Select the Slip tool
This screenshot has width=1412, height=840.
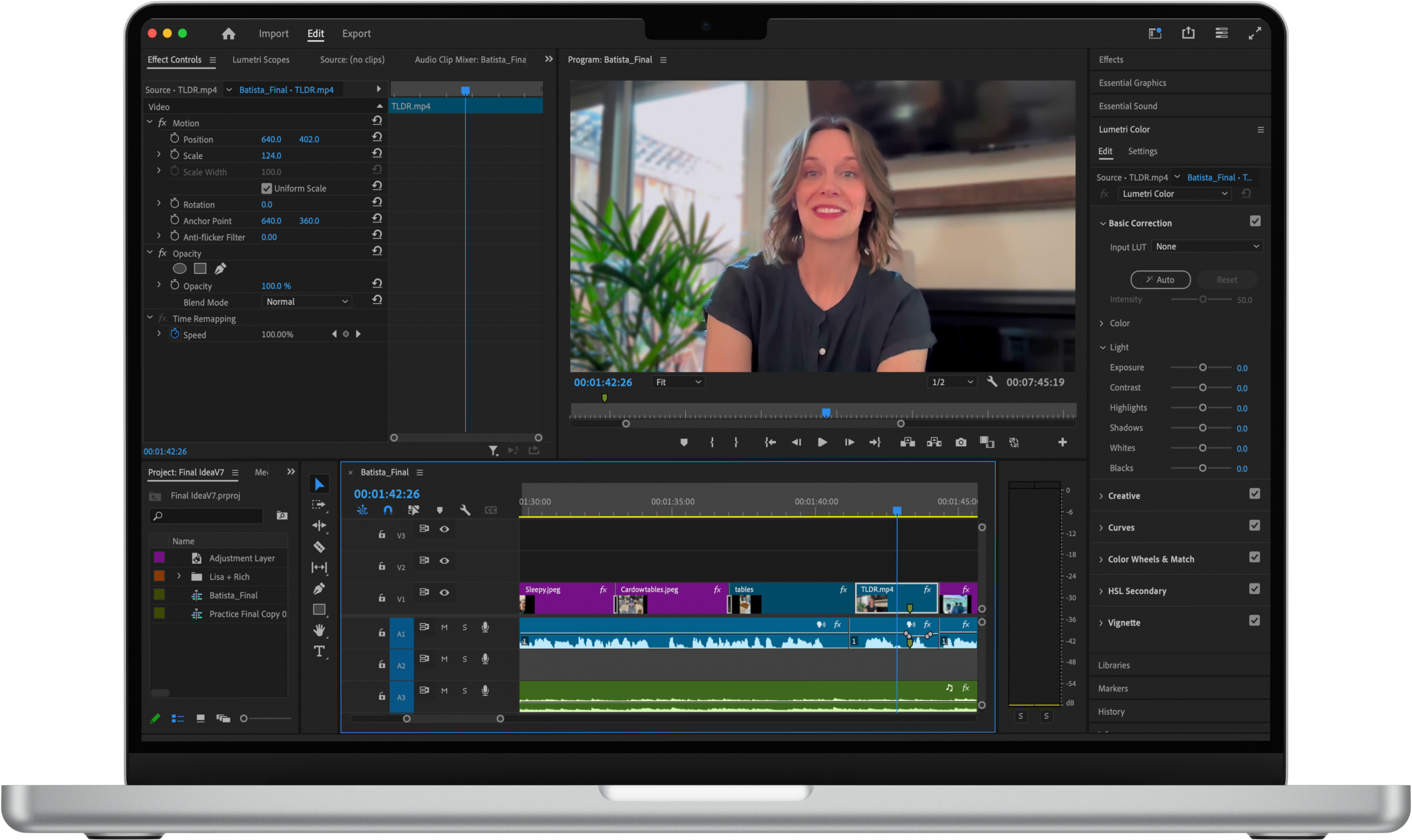click(319, 567)
